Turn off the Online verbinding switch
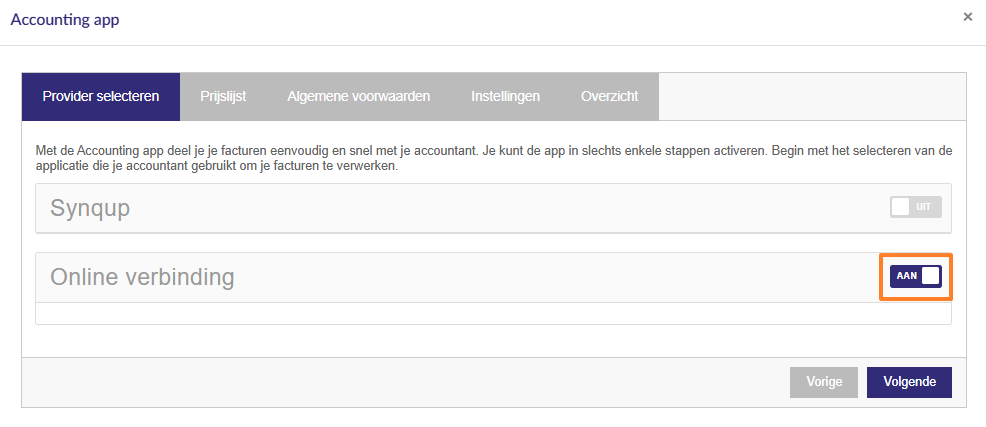The height and width of the screenshot is (427, 986). [x=916, y=276]
